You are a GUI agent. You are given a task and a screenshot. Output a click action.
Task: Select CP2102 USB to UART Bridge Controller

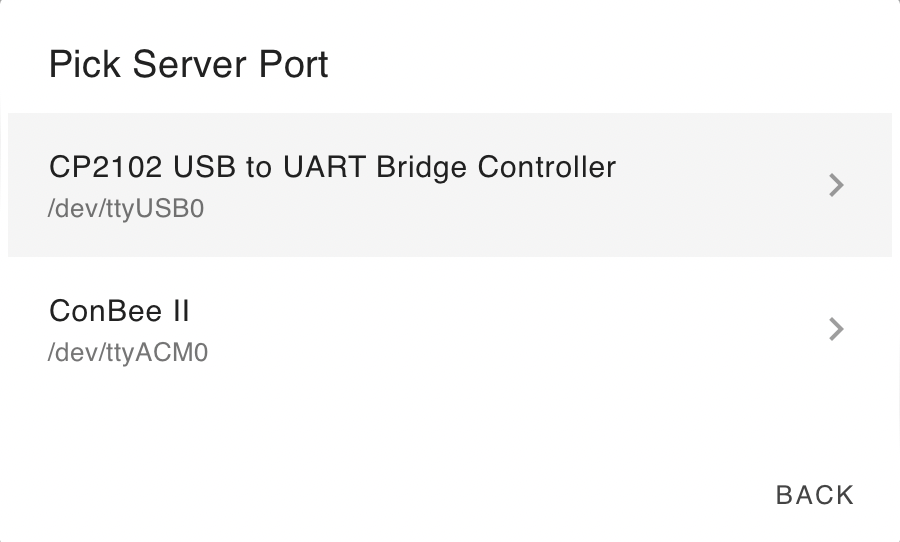(450, 185)
